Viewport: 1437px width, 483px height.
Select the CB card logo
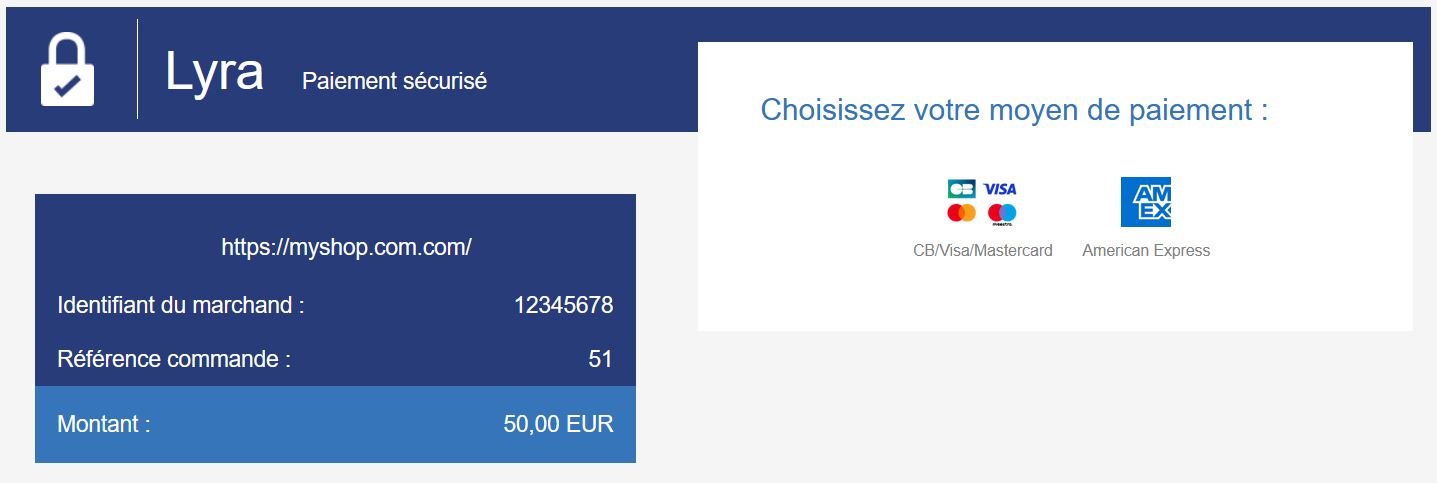pos(961,189)
